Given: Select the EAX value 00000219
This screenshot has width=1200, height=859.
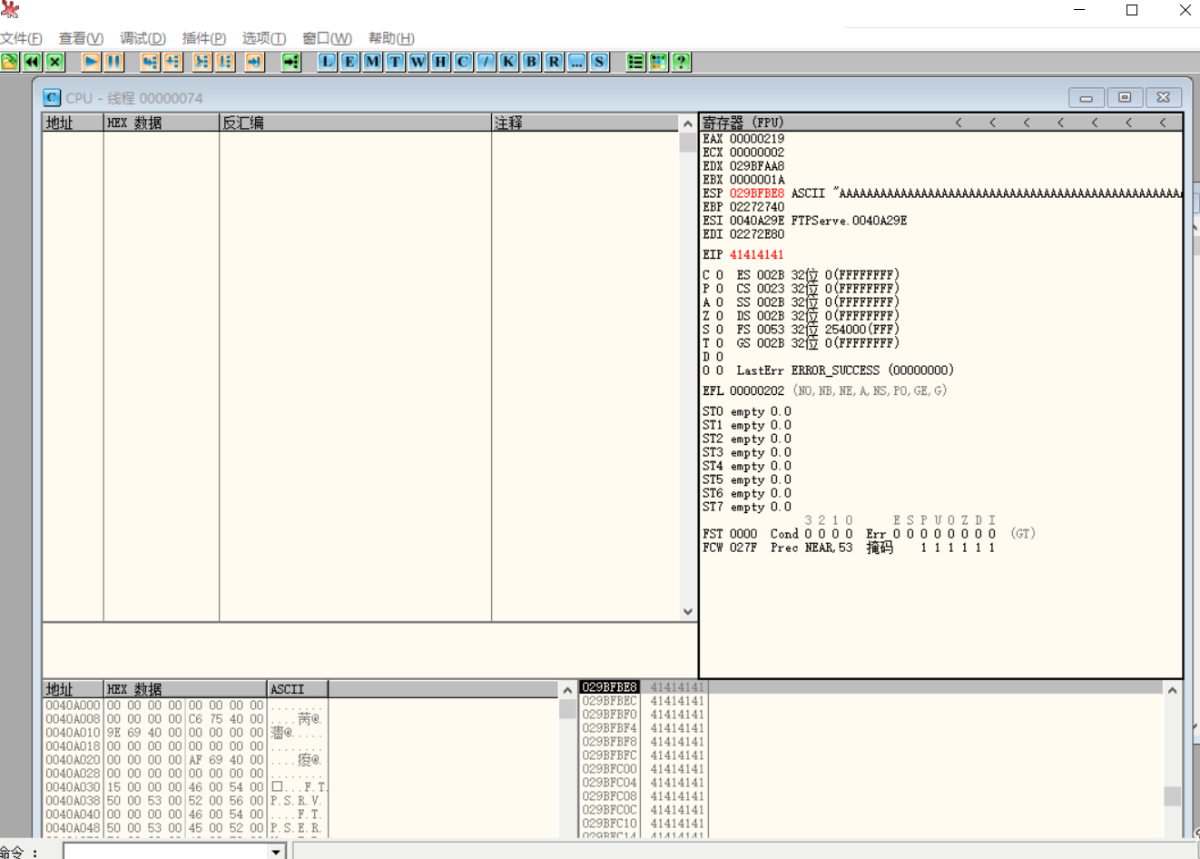Looking at the screenshot, I should click(757, 139).
